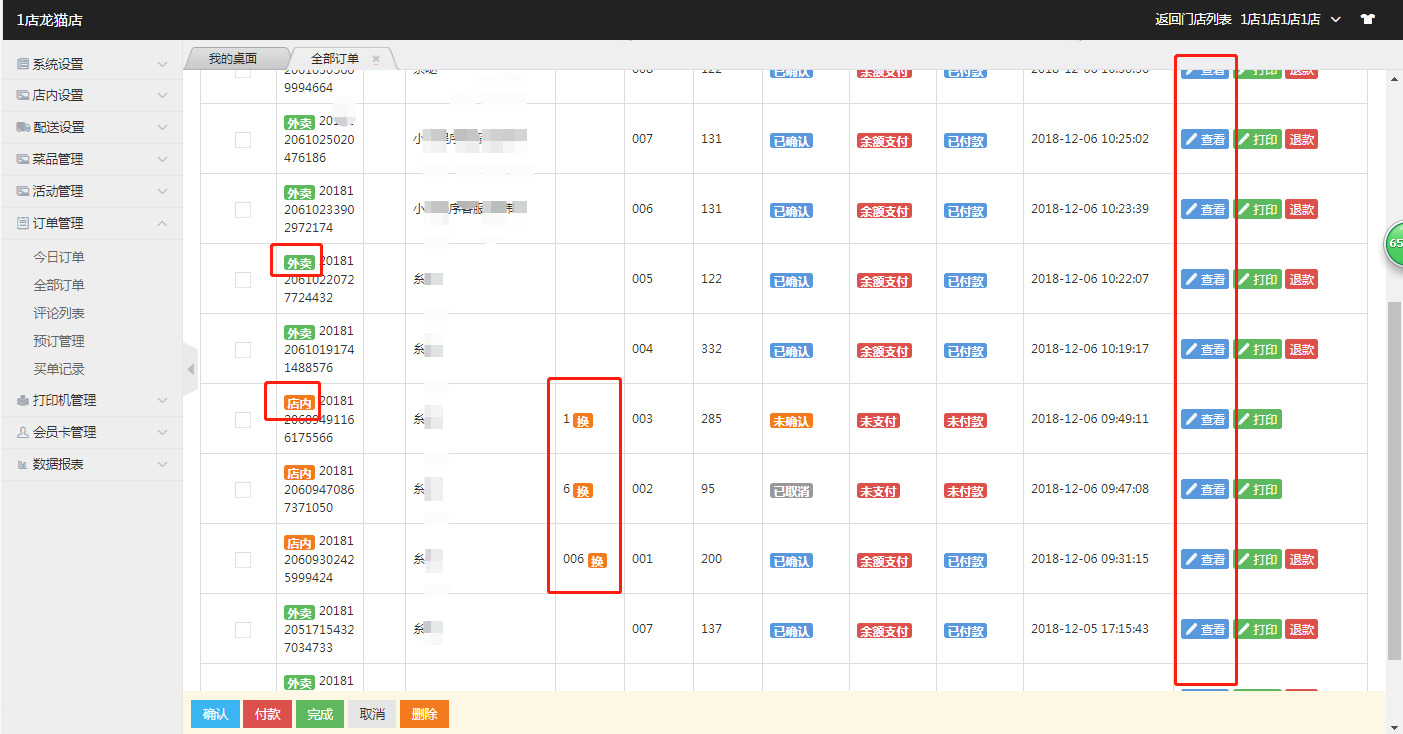
Task: Tick the checkbox for the 10:22:07 order
Action: tap(243, 280)
